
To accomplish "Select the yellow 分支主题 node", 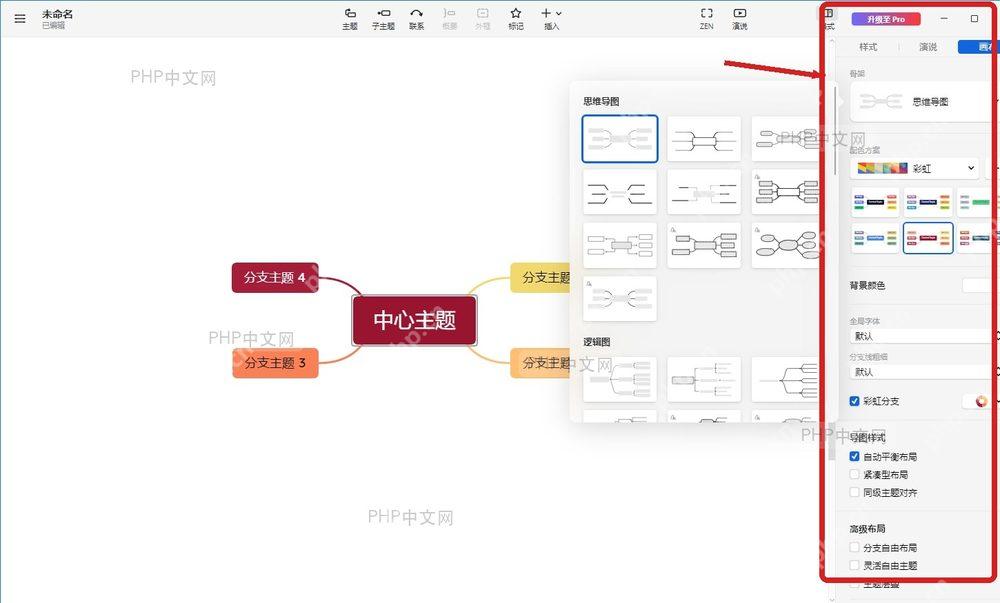I will click(x=541, y=277).
